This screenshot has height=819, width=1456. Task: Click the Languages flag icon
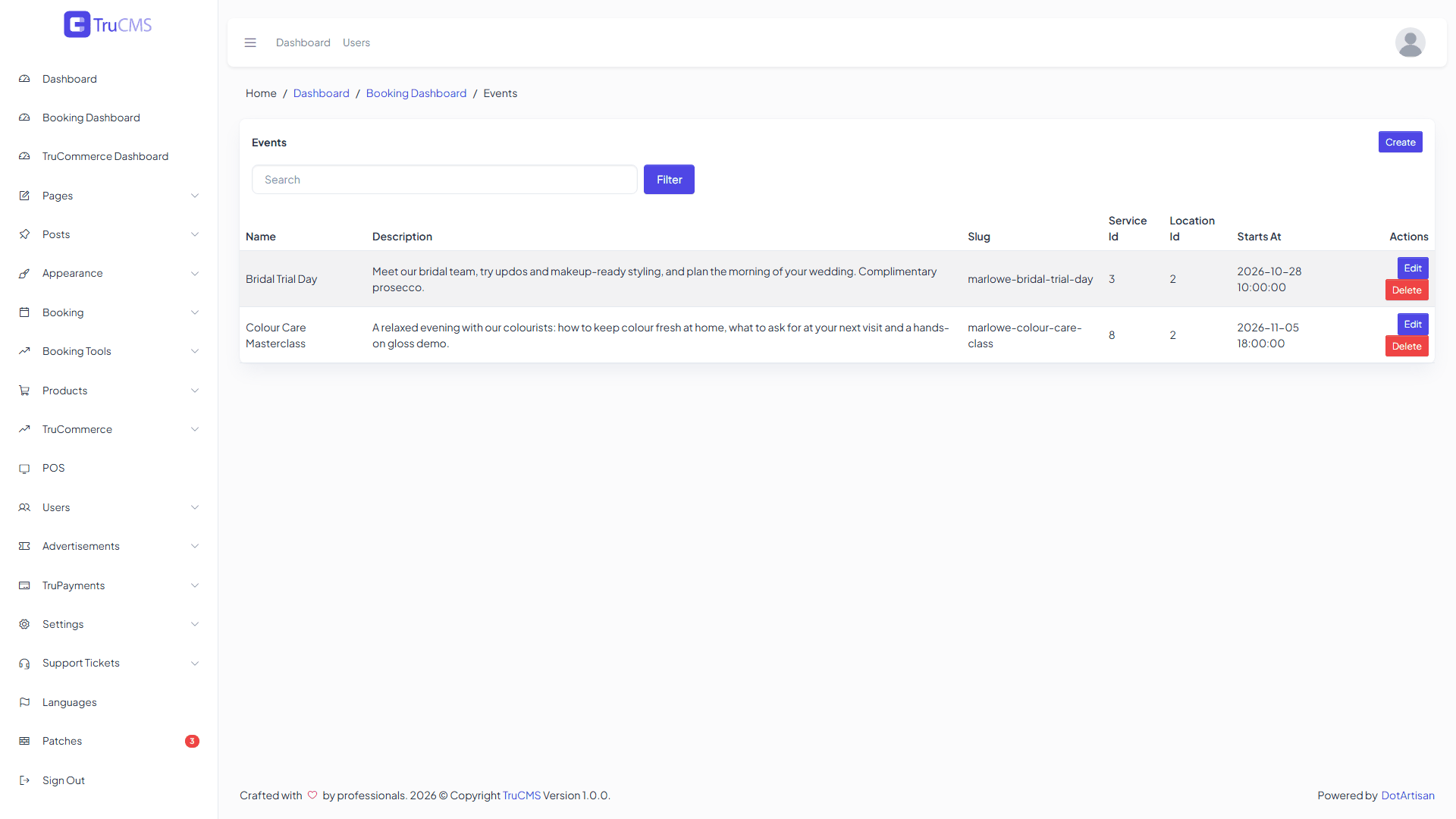24,702
